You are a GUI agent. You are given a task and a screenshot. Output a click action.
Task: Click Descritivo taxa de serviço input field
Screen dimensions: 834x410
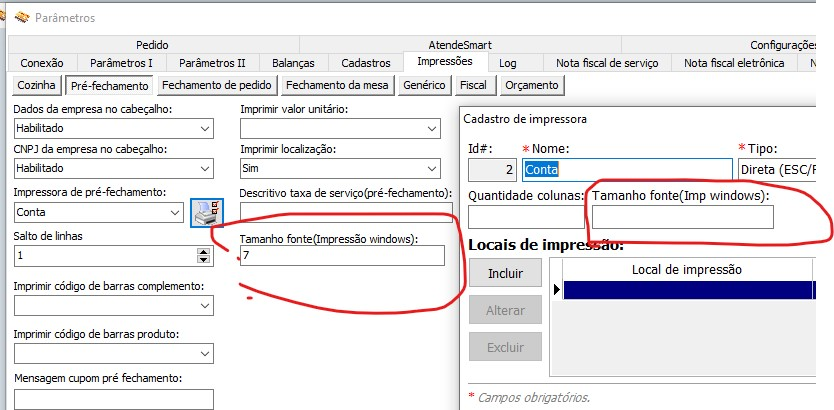[x=346, y=212]
